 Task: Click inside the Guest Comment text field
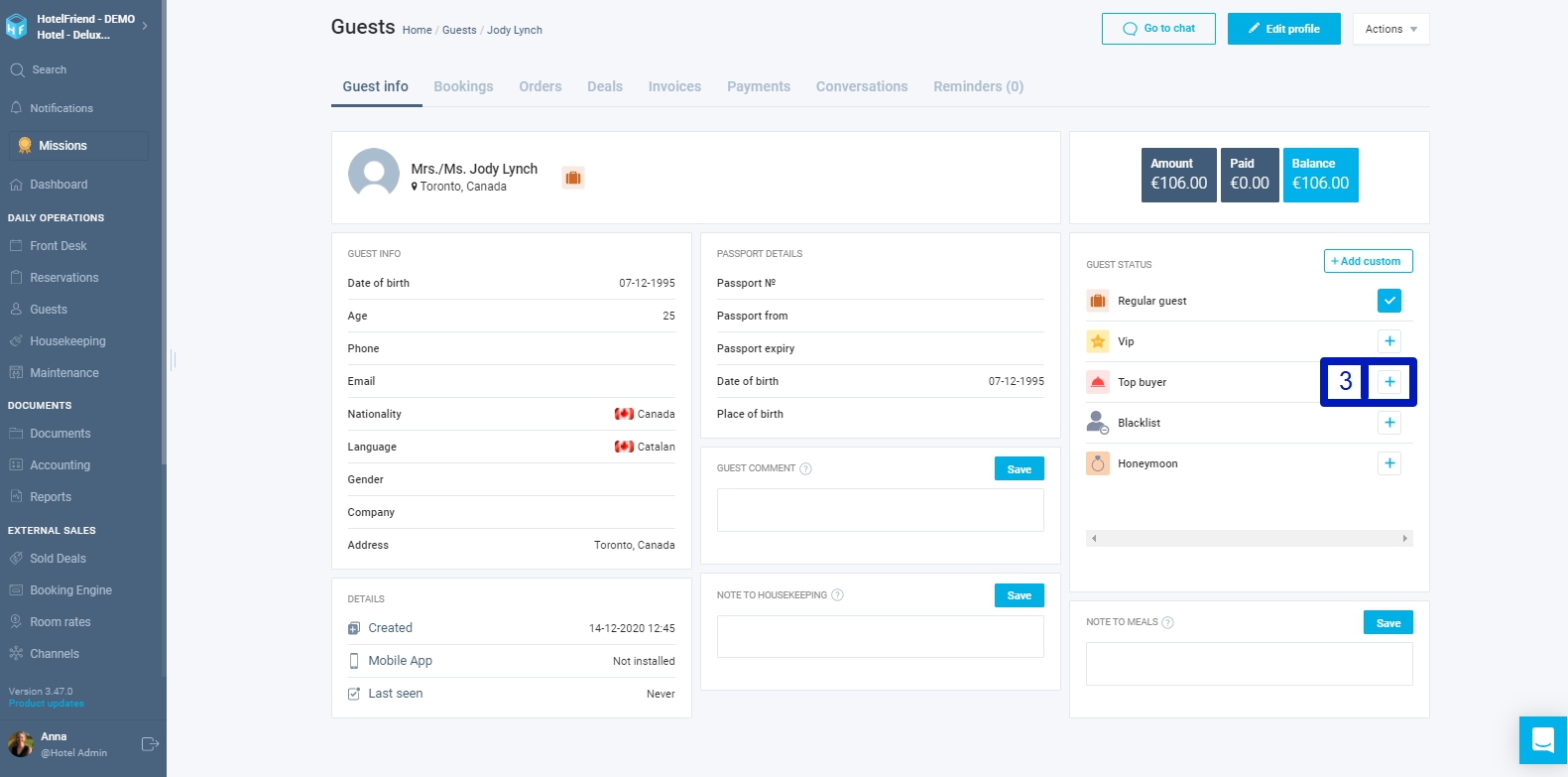pyautogui.click(x=881, y=510)
